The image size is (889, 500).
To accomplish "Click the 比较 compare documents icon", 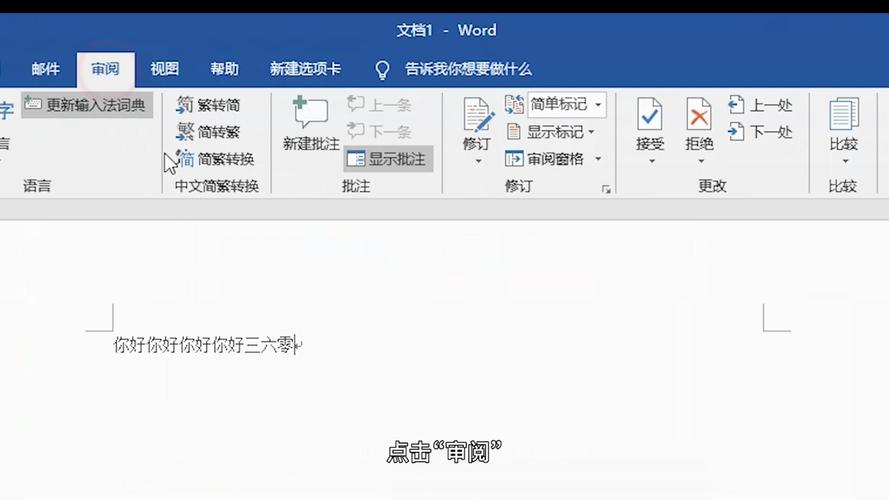I will [844, 114].
